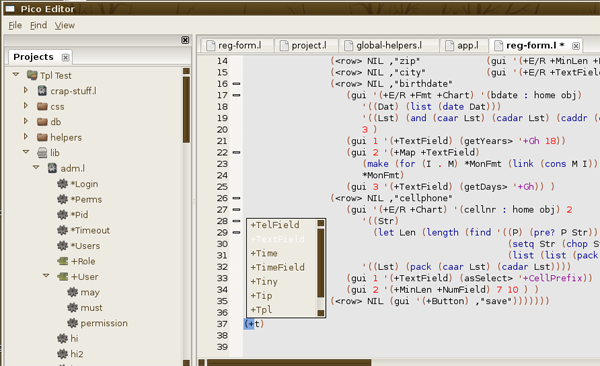Image resolution: width=600 pixels, height=366 pixels.
Task: Click the document icon on global-helpers.l tab
Action: pyautogui.click(x=349, y=46)
